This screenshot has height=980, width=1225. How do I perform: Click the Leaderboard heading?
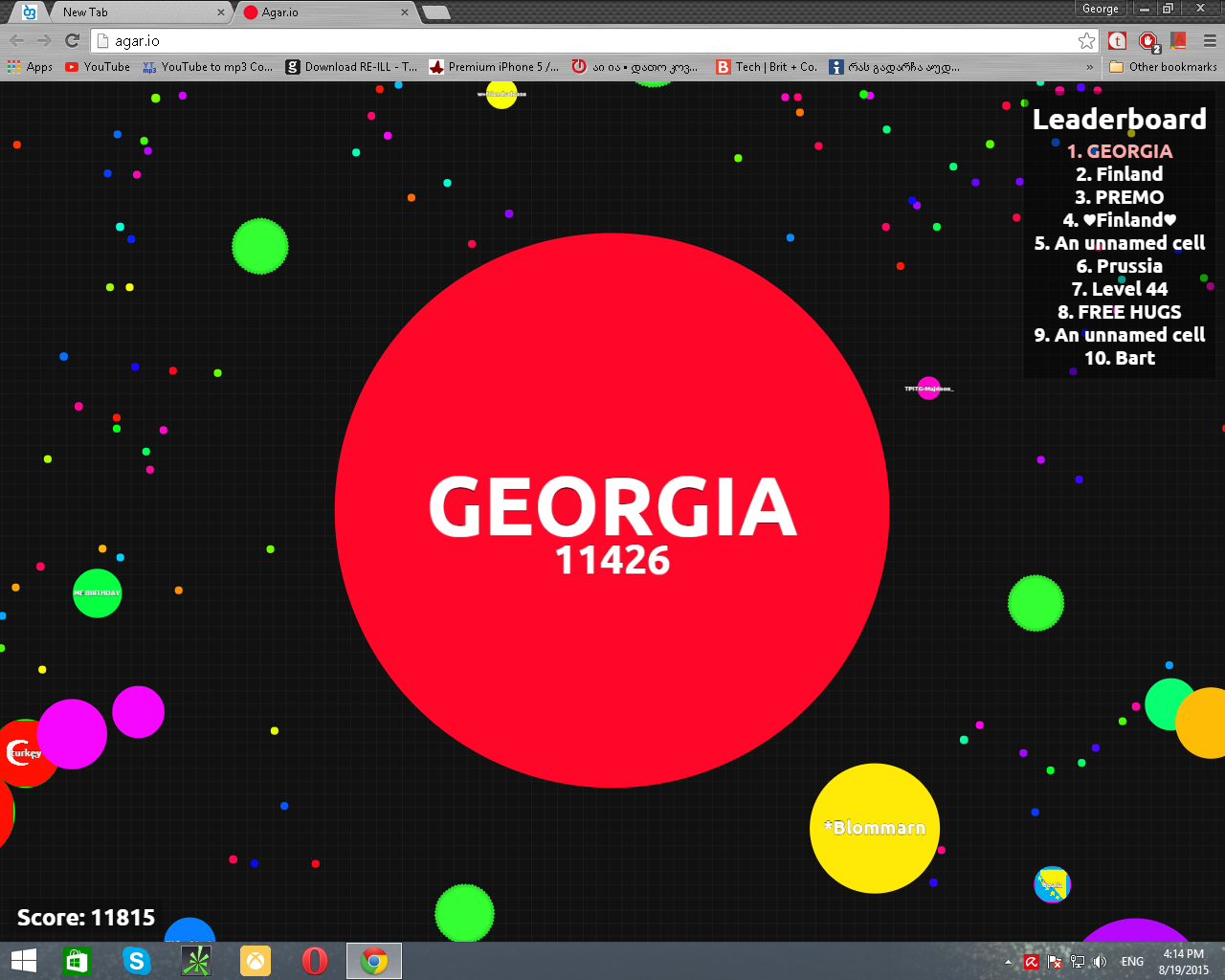[1120, 119]
